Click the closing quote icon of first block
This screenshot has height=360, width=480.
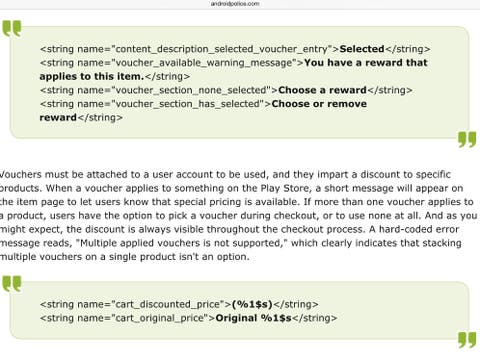(467, 139)
